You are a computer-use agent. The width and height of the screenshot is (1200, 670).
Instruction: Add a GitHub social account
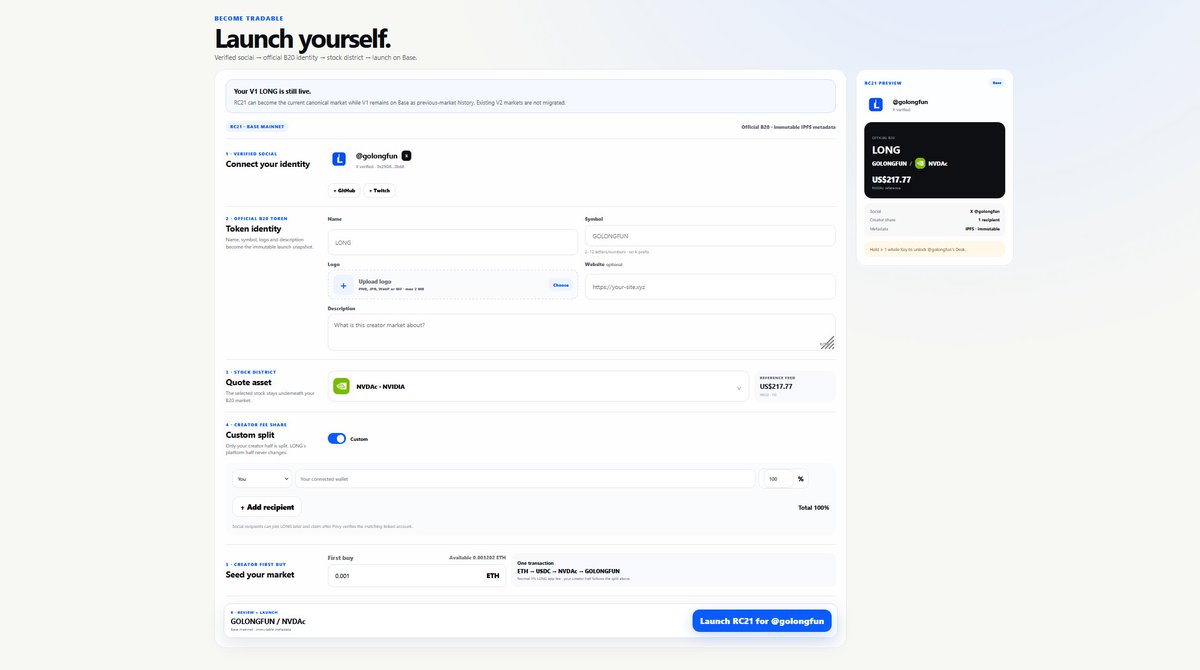click(343, 189)
